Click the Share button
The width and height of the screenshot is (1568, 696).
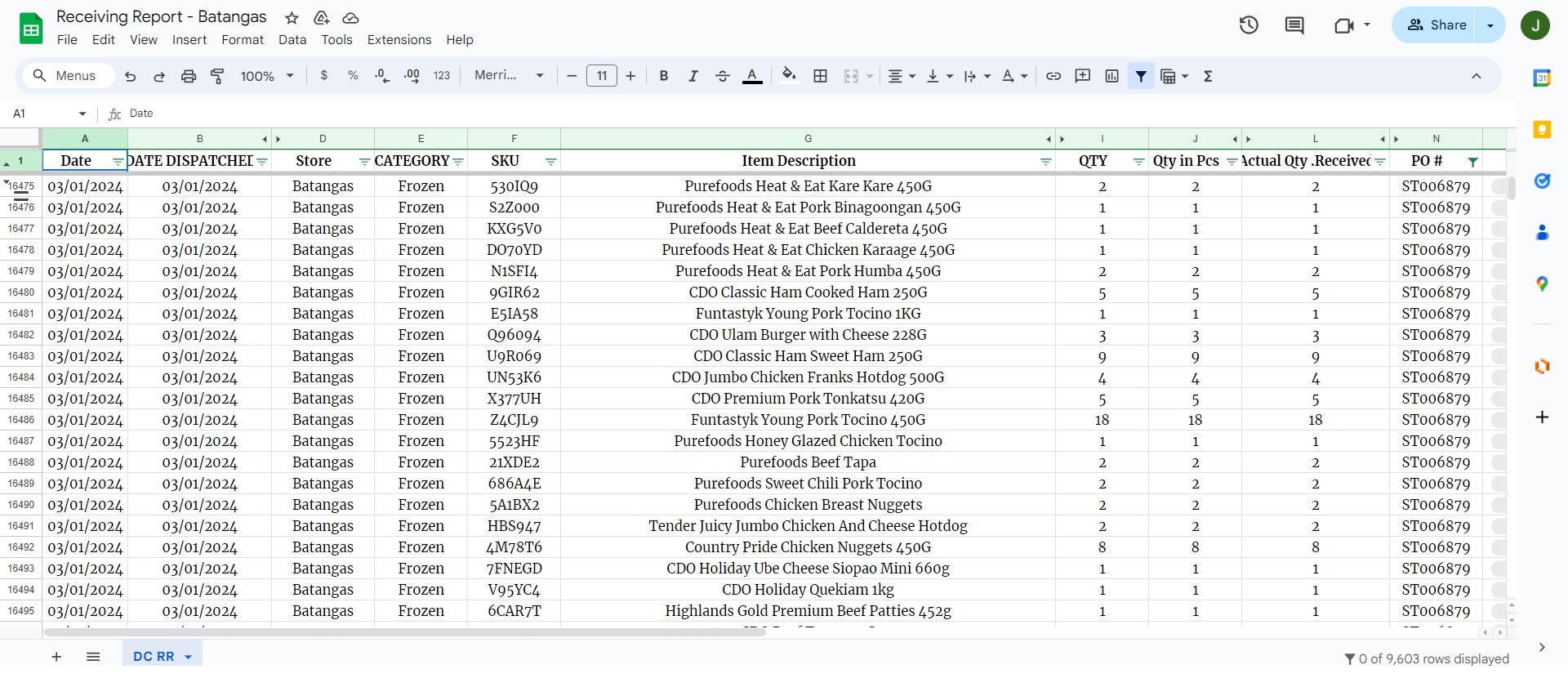(1436, 25)
